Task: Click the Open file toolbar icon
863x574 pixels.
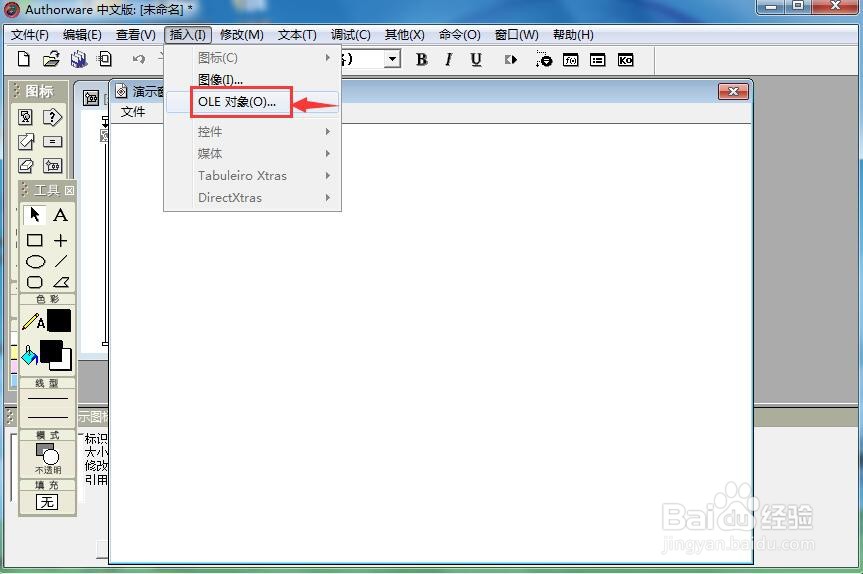Action: 51,59
